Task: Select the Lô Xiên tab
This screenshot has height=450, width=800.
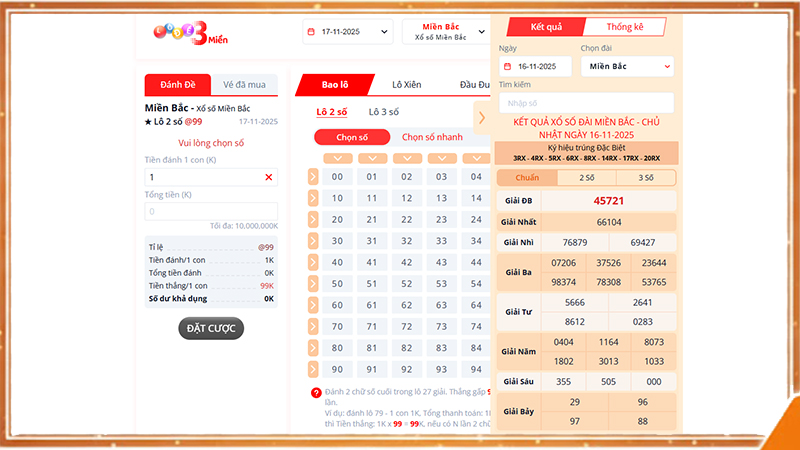Action: click(x=407, y=85)
